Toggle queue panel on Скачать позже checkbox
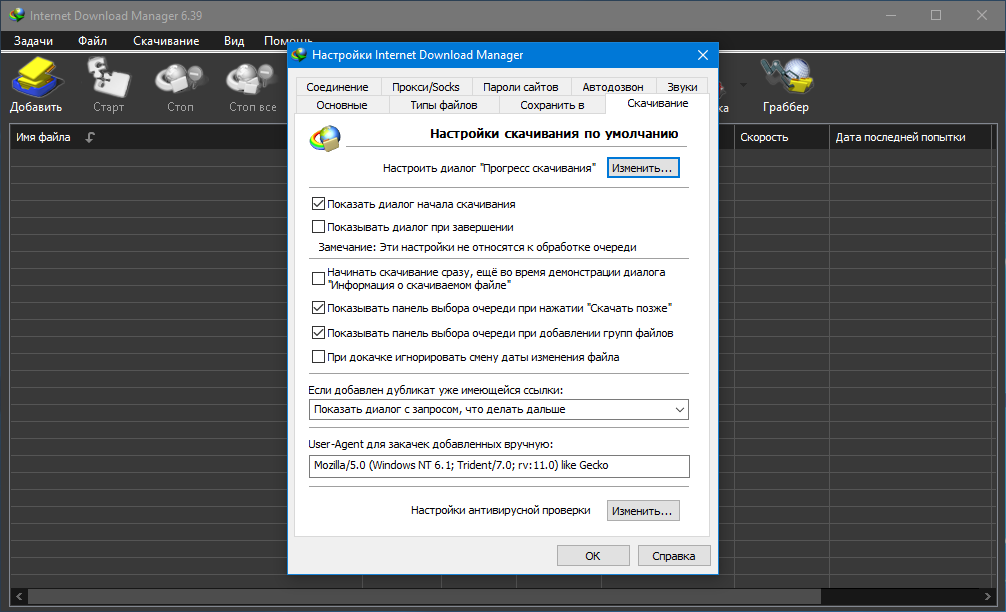This screenshot has width=1006, height=612. coord(318,308)
